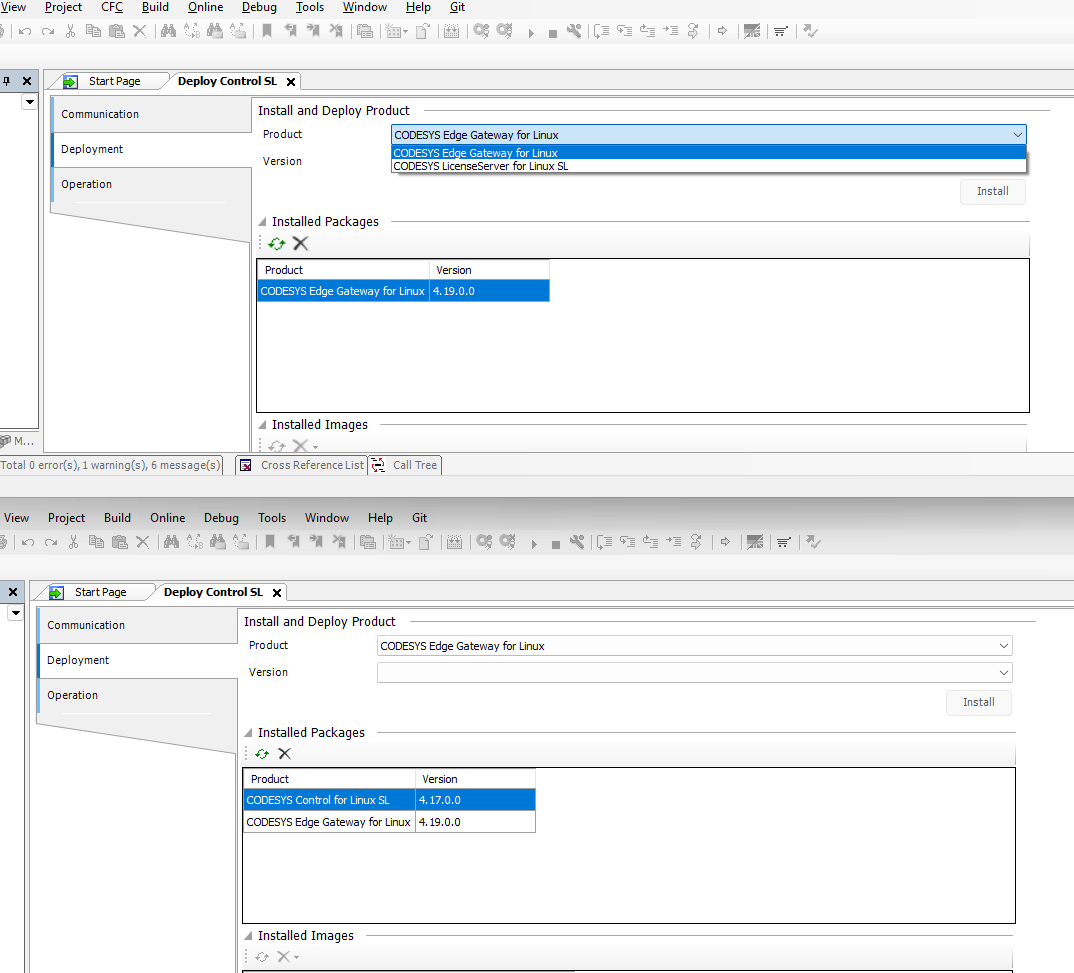Image resolution: width=1074 pixels, height=973 pixels.
Task: Go to Operation tab in lower window
Action: (x=73, y=695)
